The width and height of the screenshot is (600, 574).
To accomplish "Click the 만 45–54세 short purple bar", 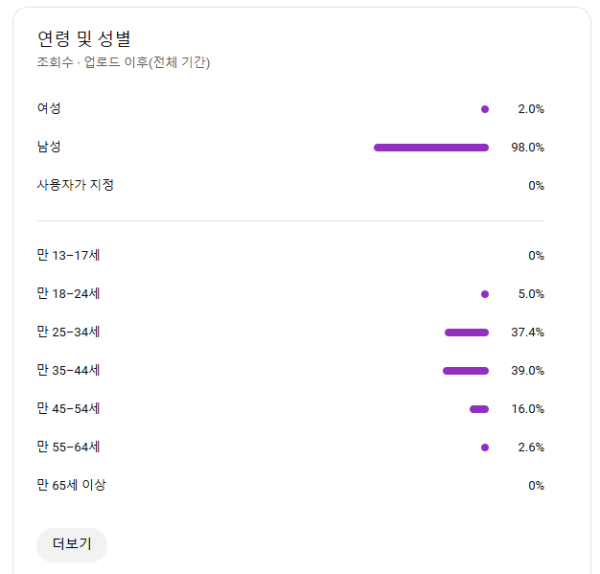I will point(479,409).
